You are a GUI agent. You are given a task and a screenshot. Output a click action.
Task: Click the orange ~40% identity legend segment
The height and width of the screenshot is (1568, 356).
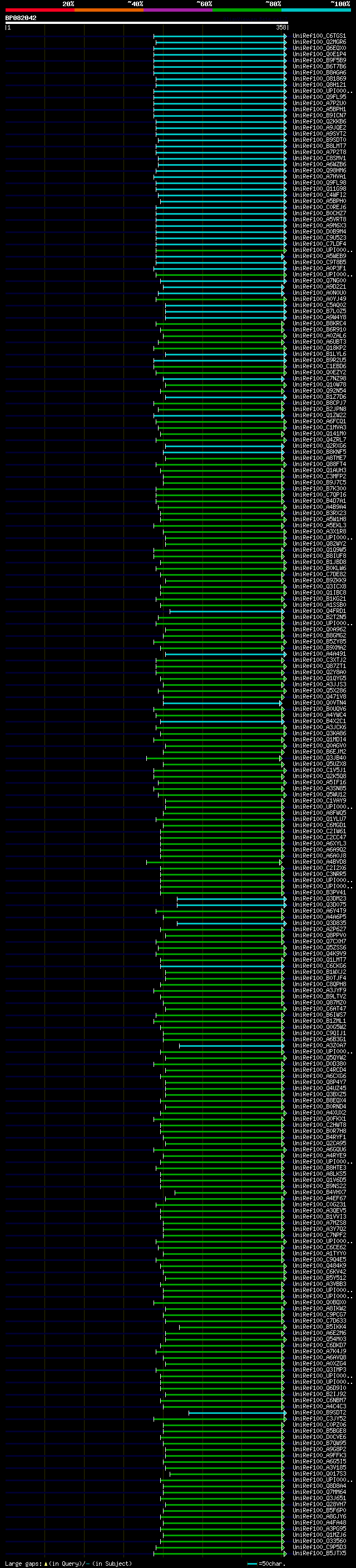coord(109,10)
